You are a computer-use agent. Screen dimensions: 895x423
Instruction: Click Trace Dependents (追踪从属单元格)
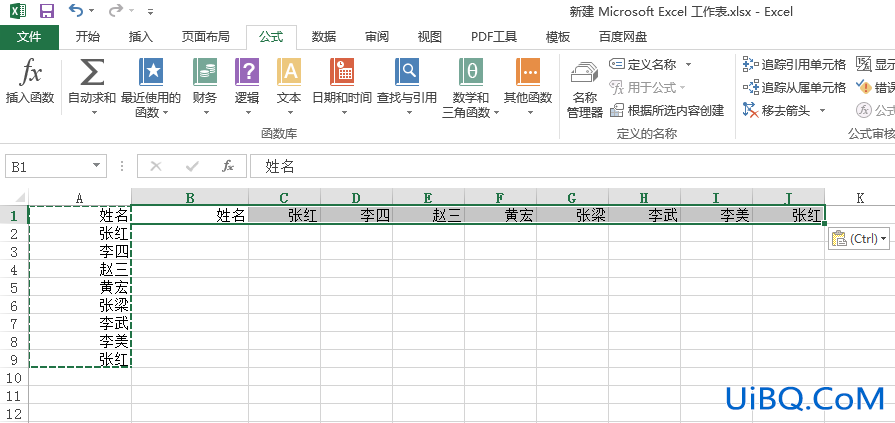pos(794,87)
